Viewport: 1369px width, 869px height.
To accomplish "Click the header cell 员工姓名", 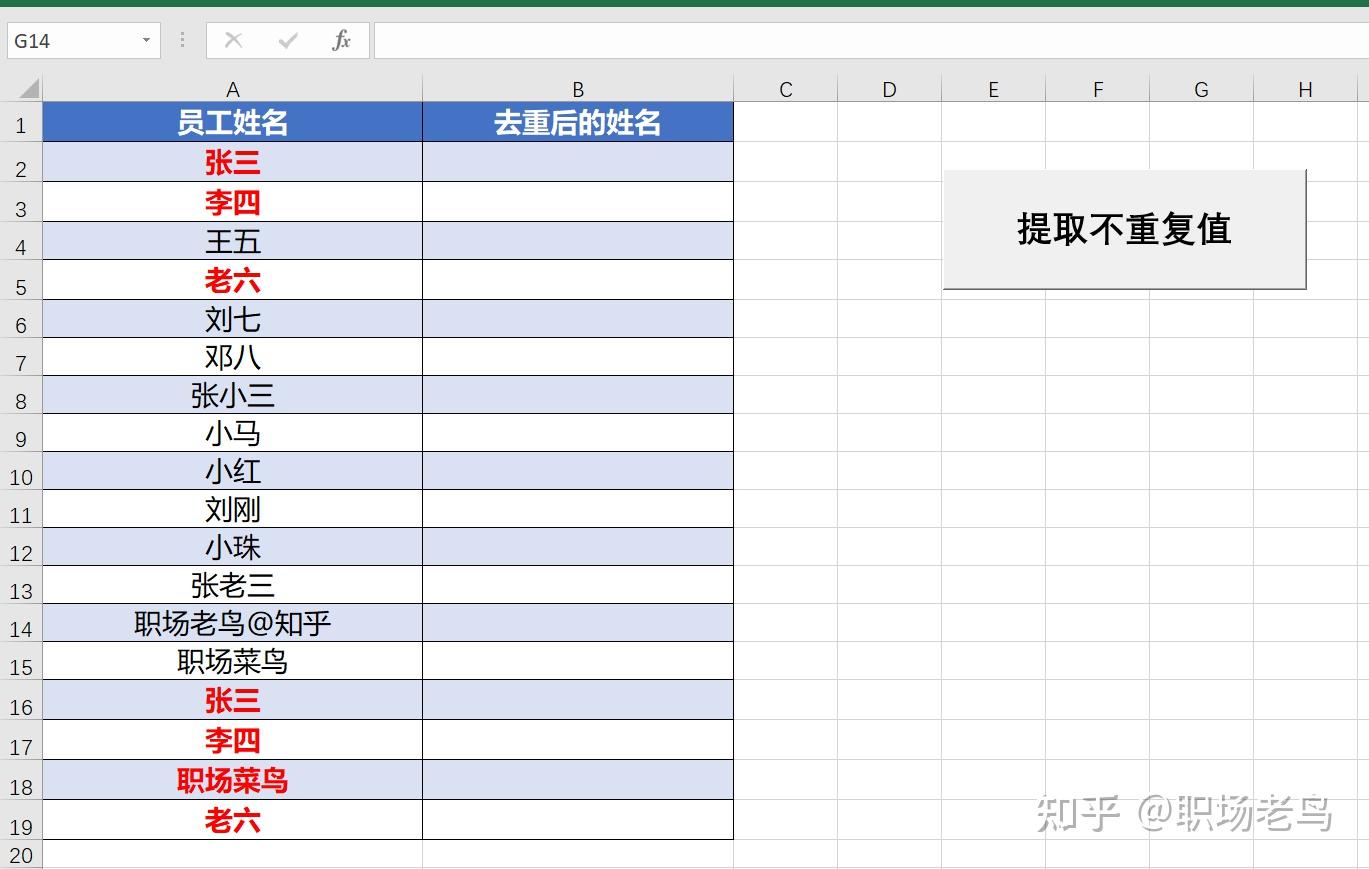I will click(232, 122).
